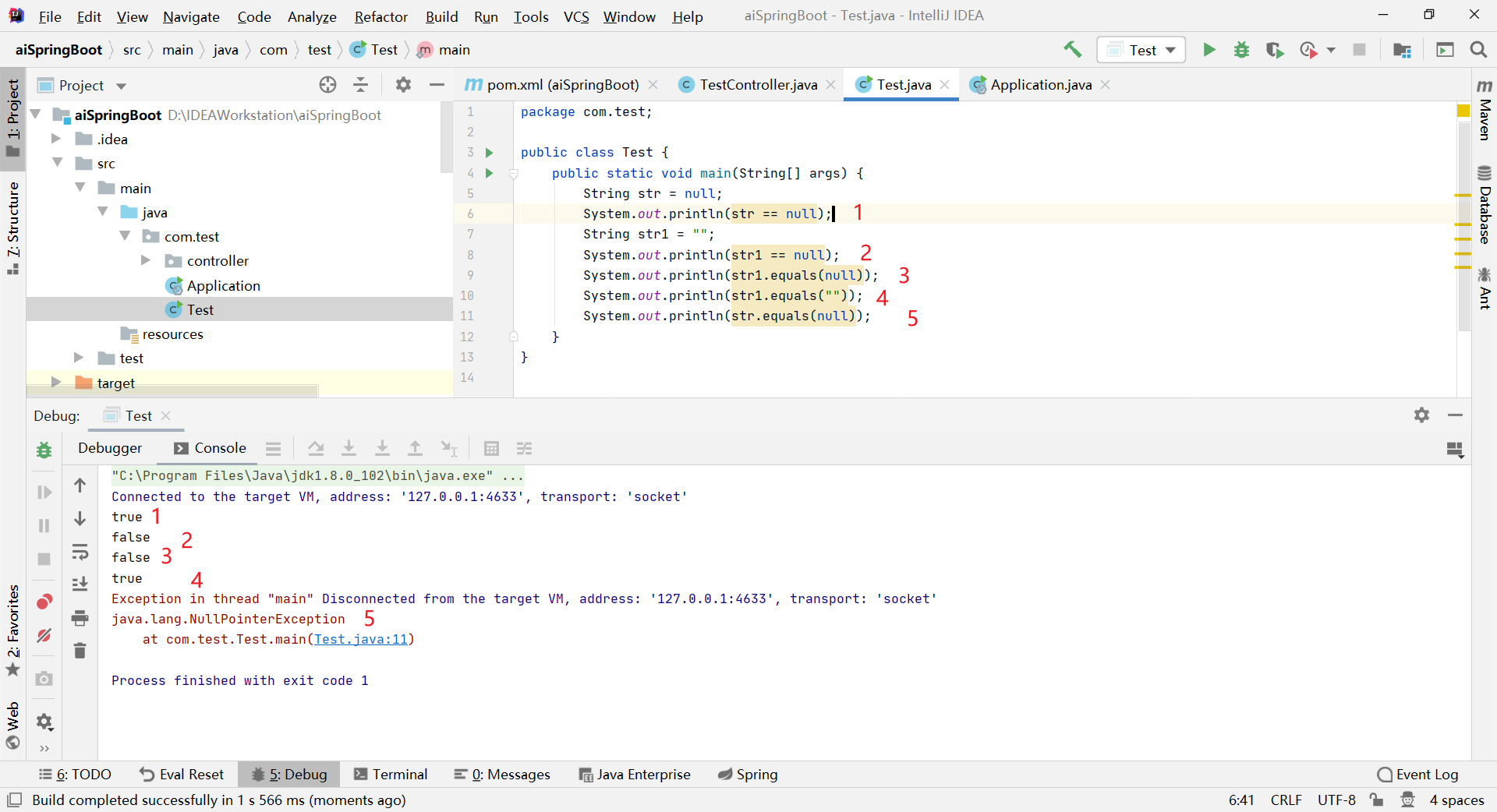Open the Analyze menu
Screen dimensions: 1497x812
[x=312, y=16]
